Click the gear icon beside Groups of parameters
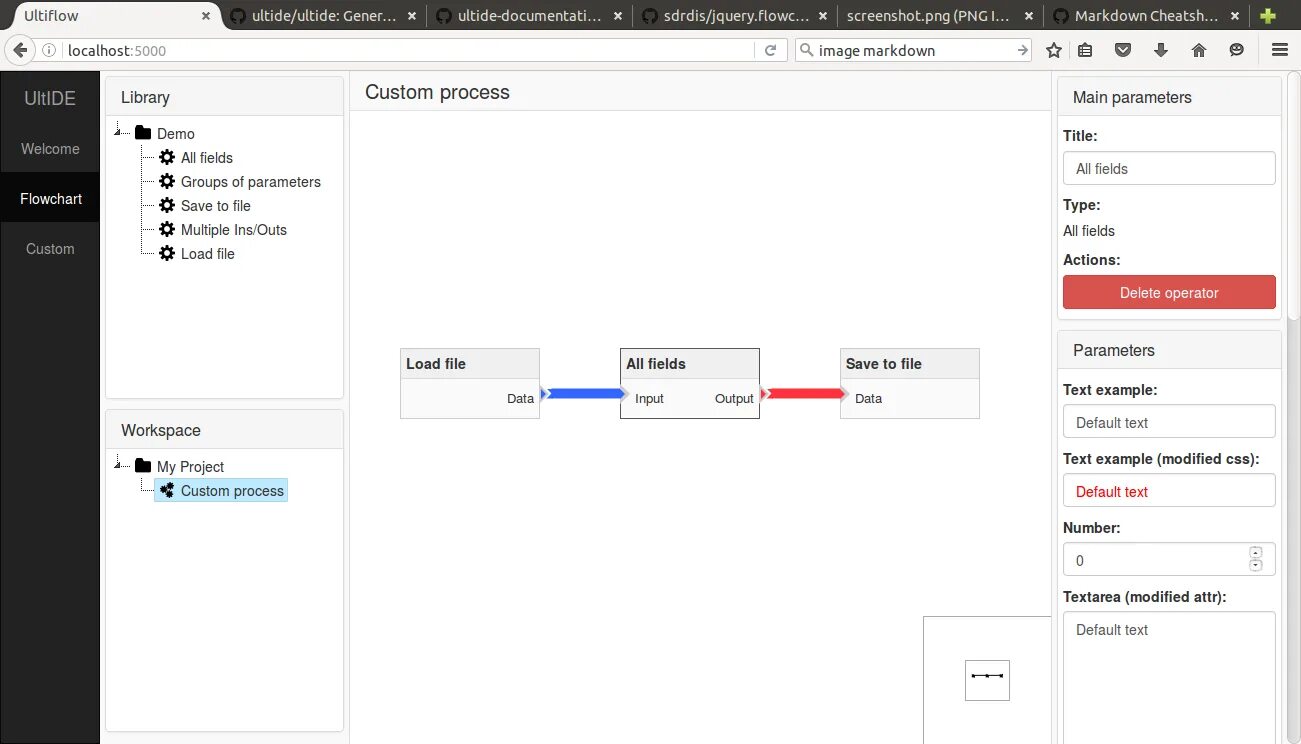Image resolution: width=1301 pixels, height=744 pixels. (x=167, y=181)
